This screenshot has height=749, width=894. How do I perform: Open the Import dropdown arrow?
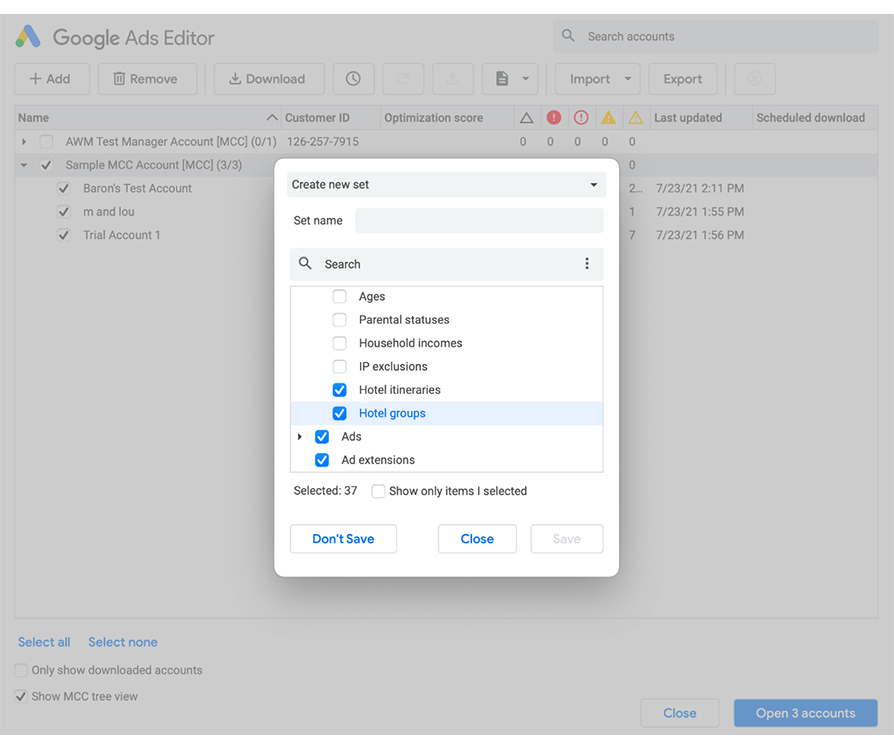(628, 79)
